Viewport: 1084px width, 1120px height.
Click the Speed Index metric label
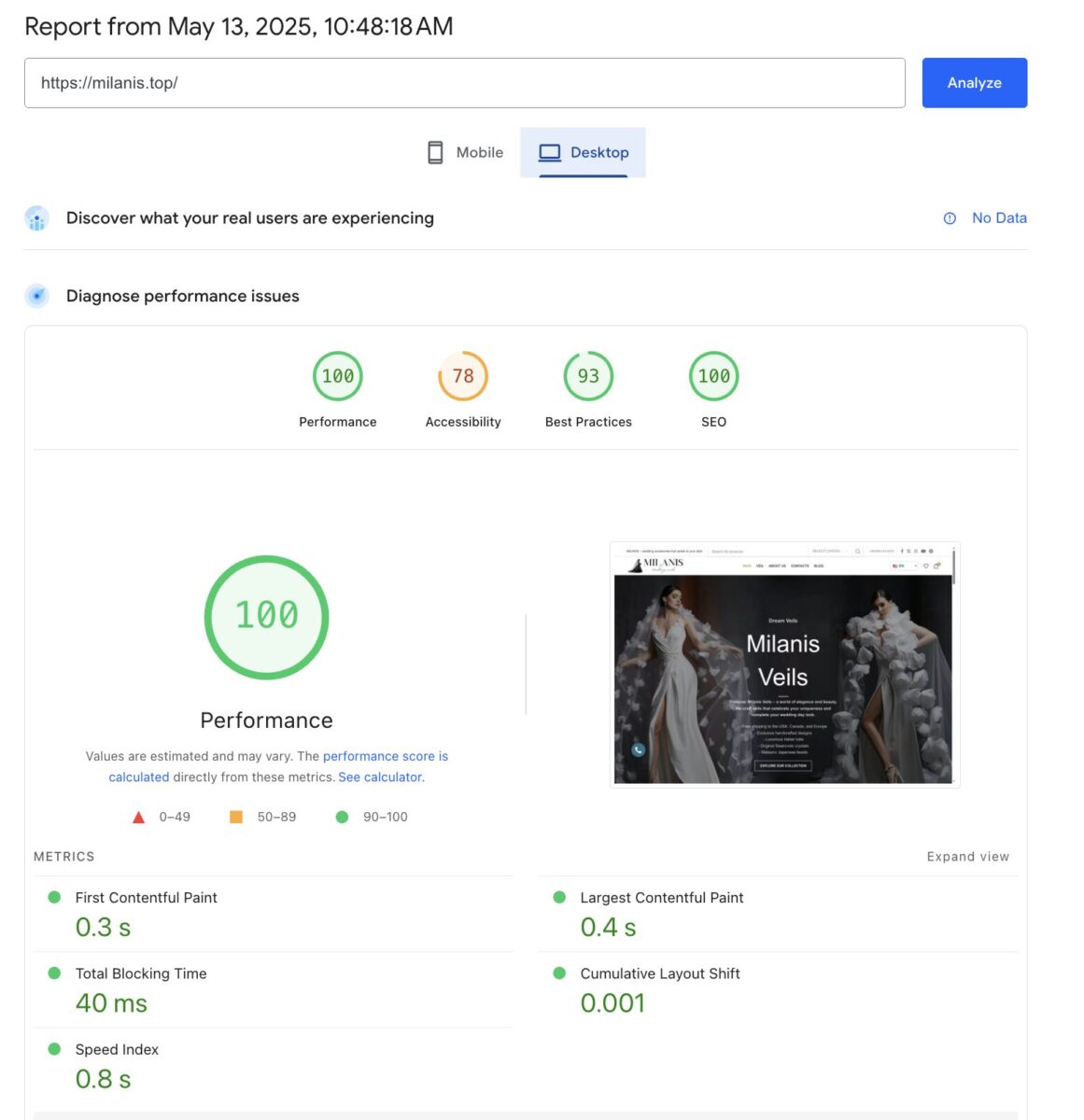117,1050
